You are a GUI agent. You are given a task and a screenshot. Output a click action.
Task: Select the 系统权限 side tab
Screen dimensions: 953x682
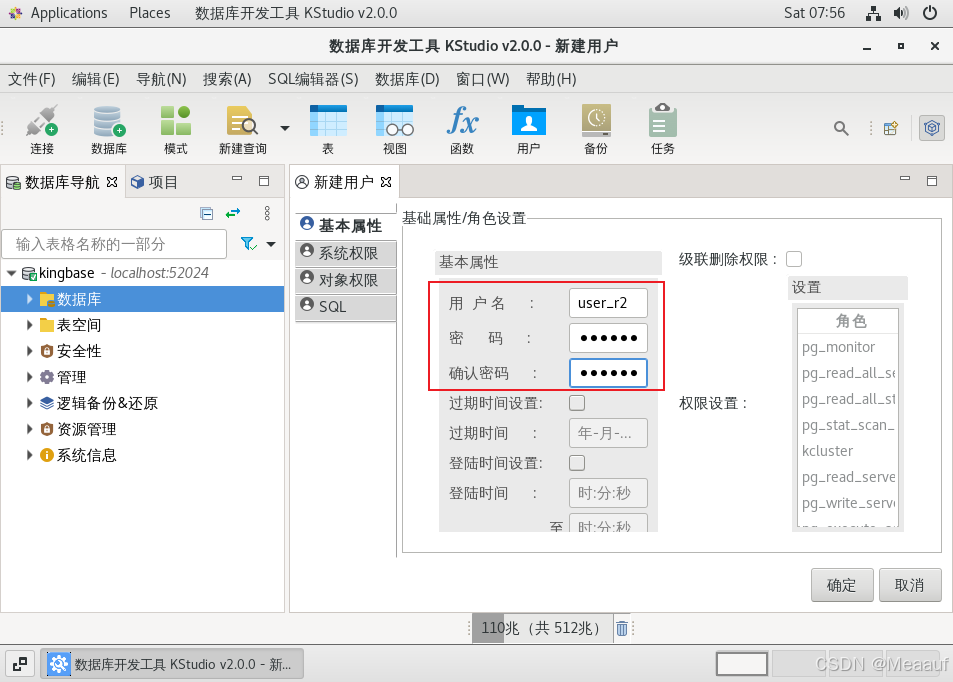pos(345,253)
